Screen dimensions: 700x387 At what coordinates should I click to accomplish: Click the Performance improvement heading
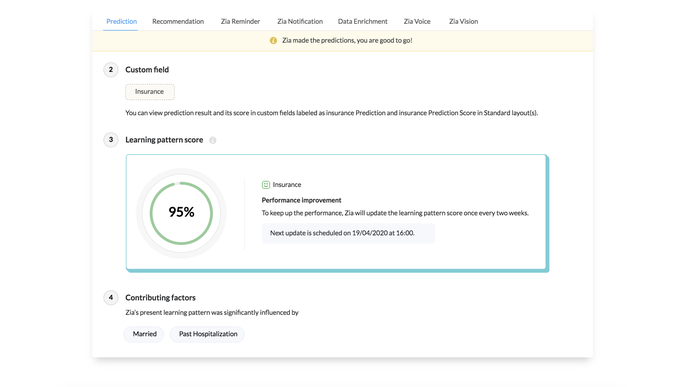301,200
